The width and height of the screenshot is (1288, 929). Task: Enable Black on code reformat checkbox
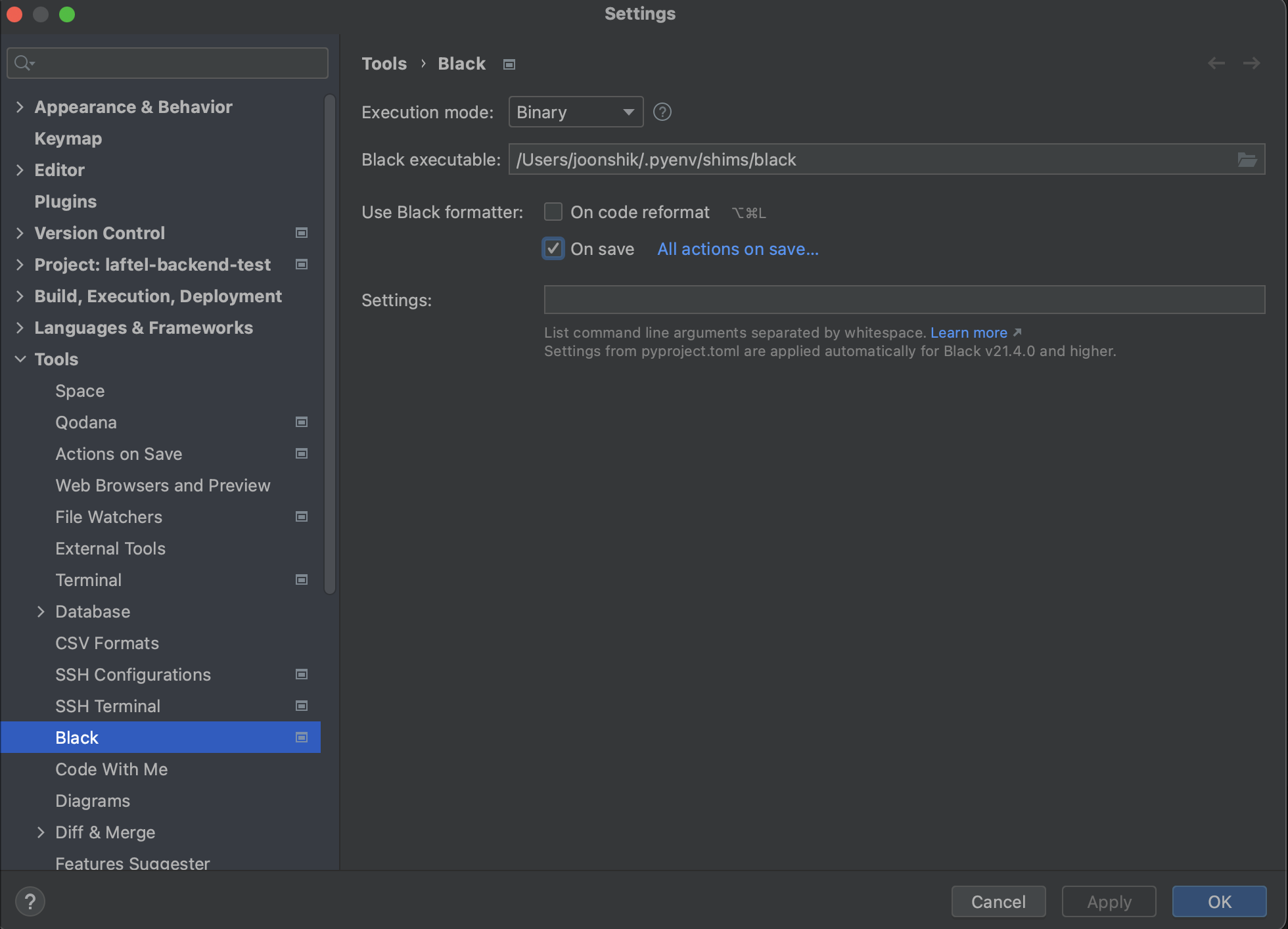coord(553,212)
